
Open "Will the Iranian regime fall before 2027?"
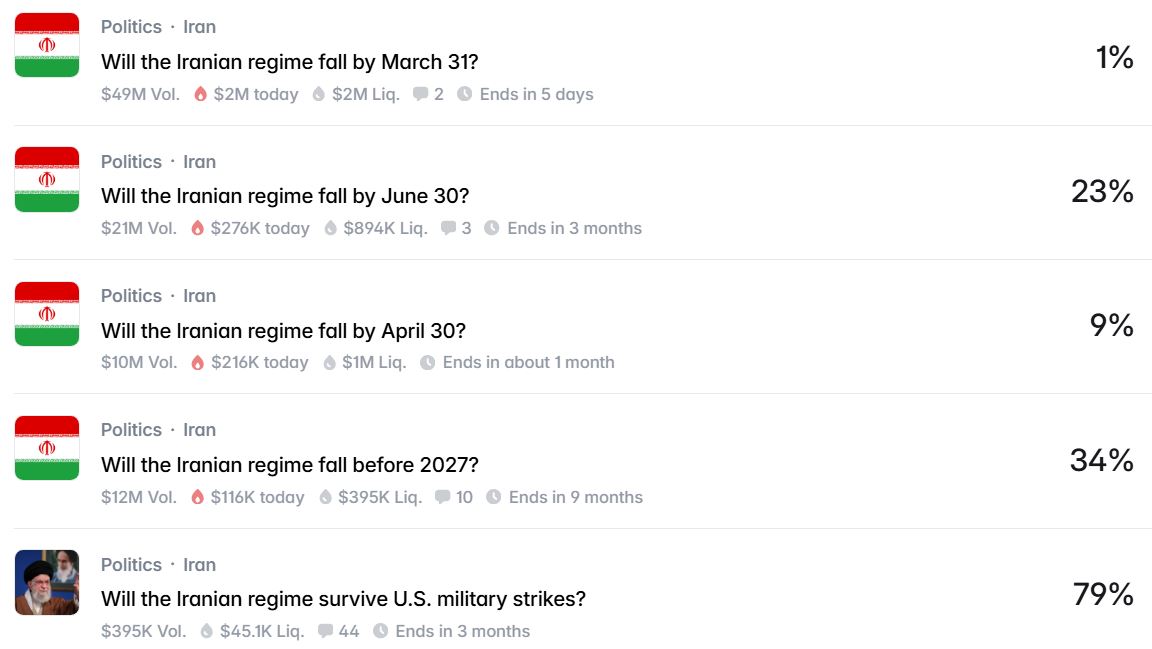(x=289, y=465)
